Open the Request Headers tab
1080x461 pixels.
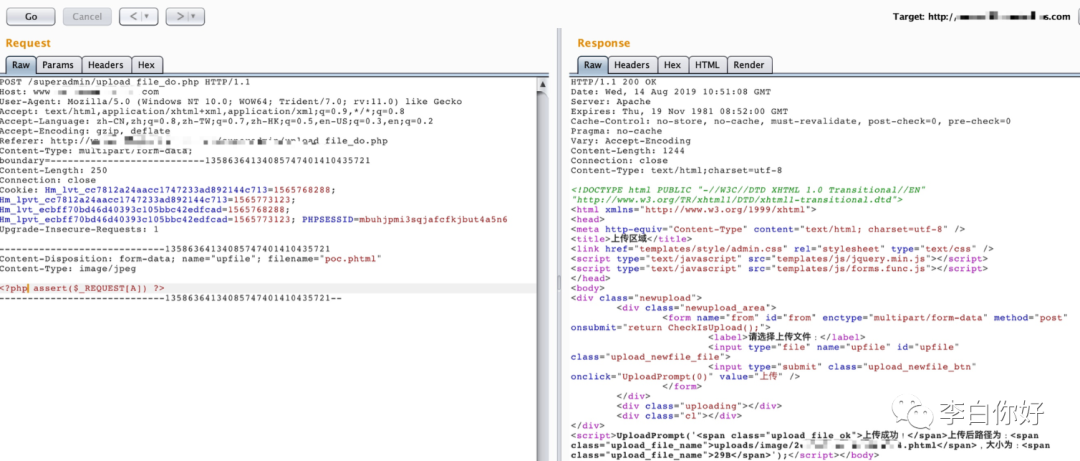point(105,65)
